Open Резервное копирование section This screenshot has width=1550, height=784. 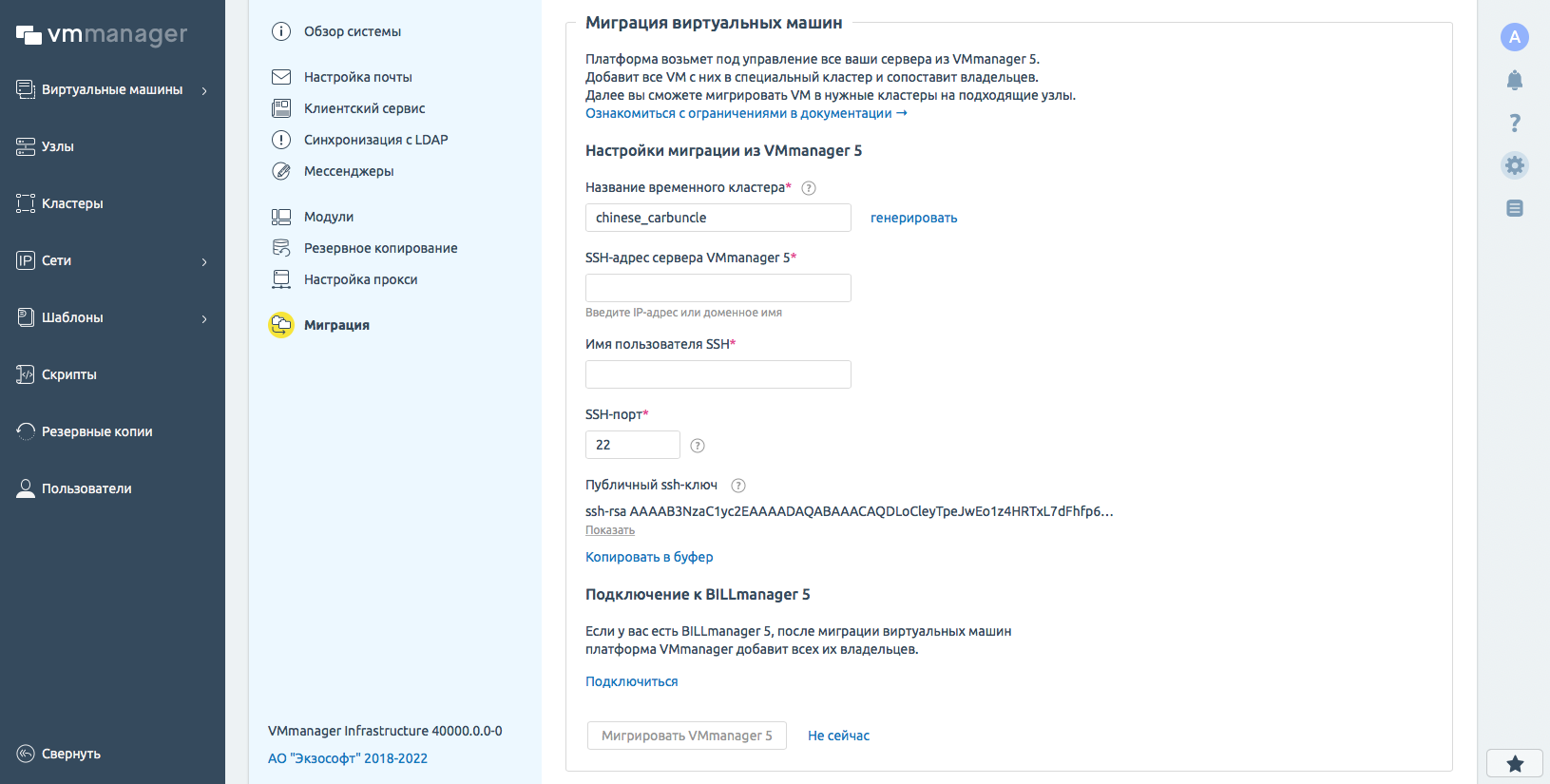(381, 248)
